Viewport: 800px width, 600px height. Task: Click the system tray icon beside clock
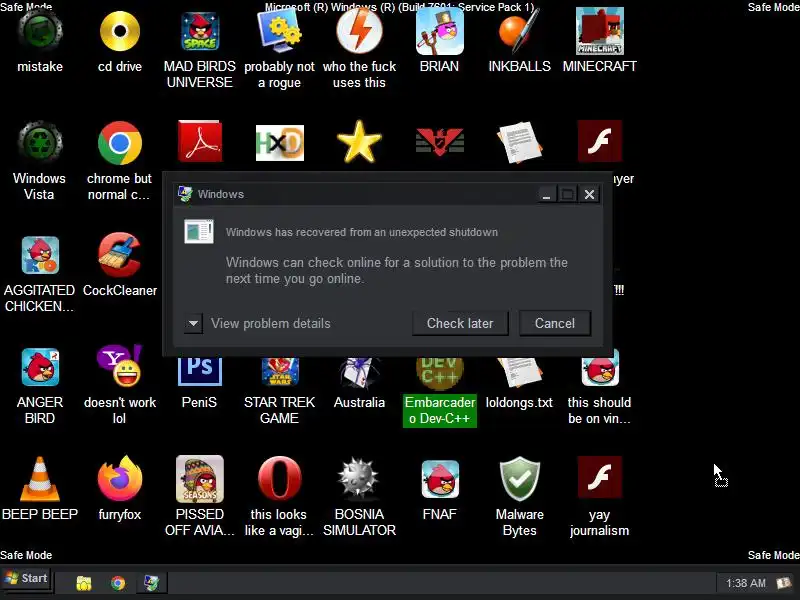click(x=784, y=583)
